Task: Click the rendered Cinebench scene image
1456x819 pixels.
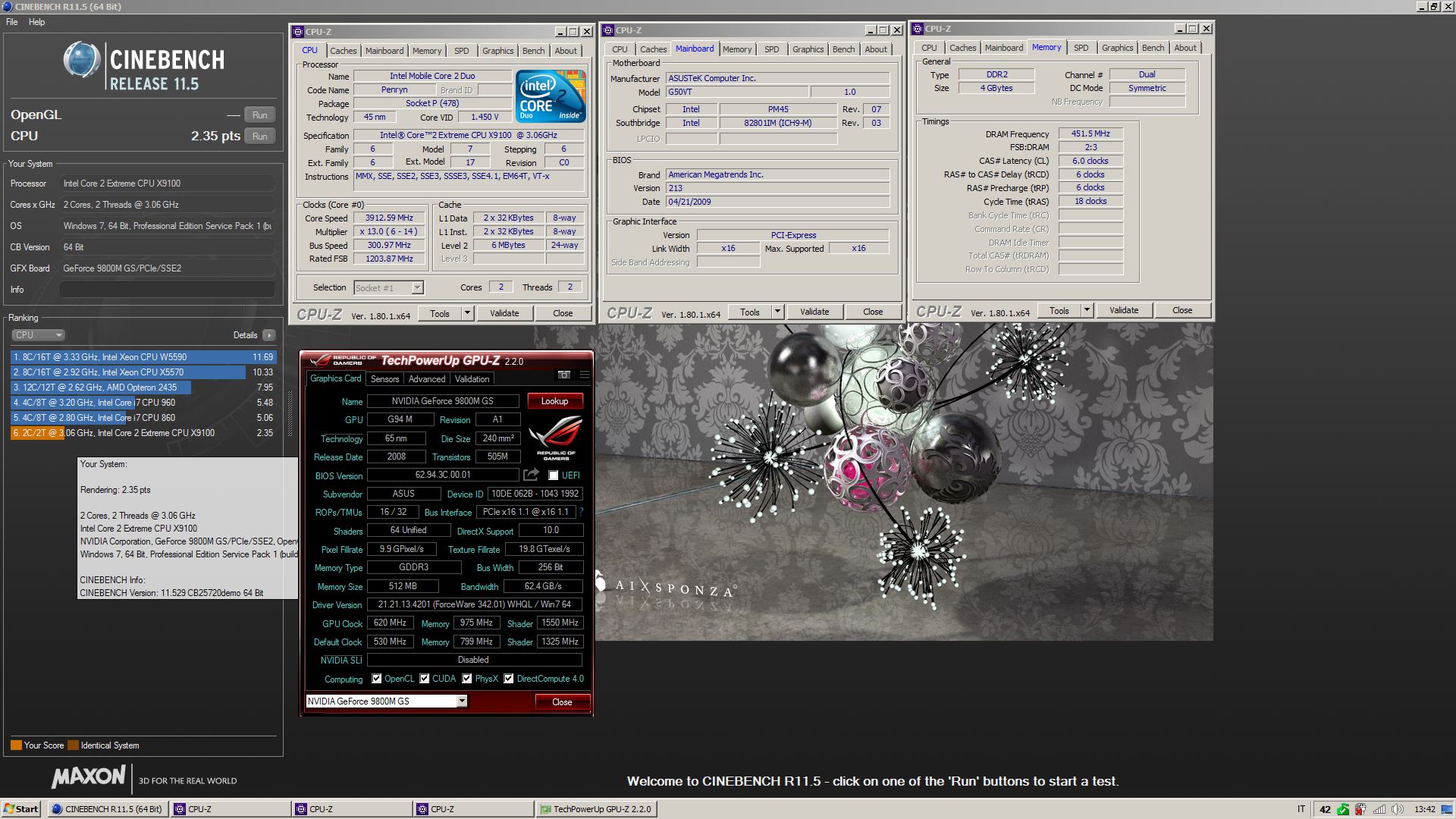Action: (x=904, y=482)
